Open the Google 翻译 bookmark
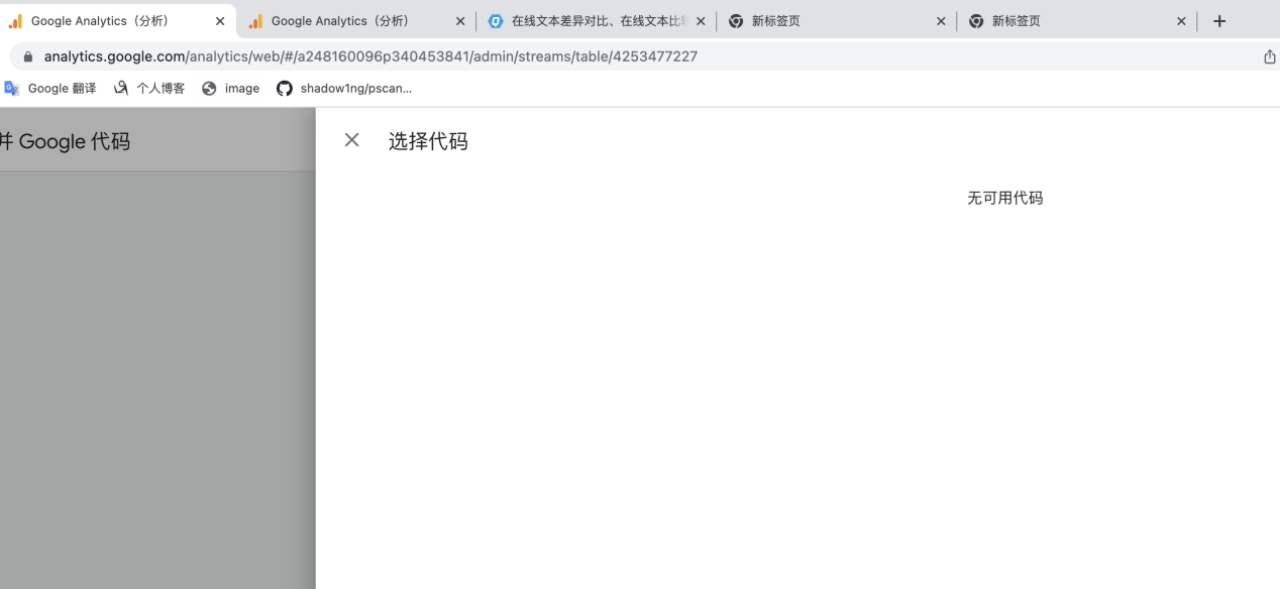The height and width of the screenshot is (589, 1280). pyautogui.click(x=50, y=88)
